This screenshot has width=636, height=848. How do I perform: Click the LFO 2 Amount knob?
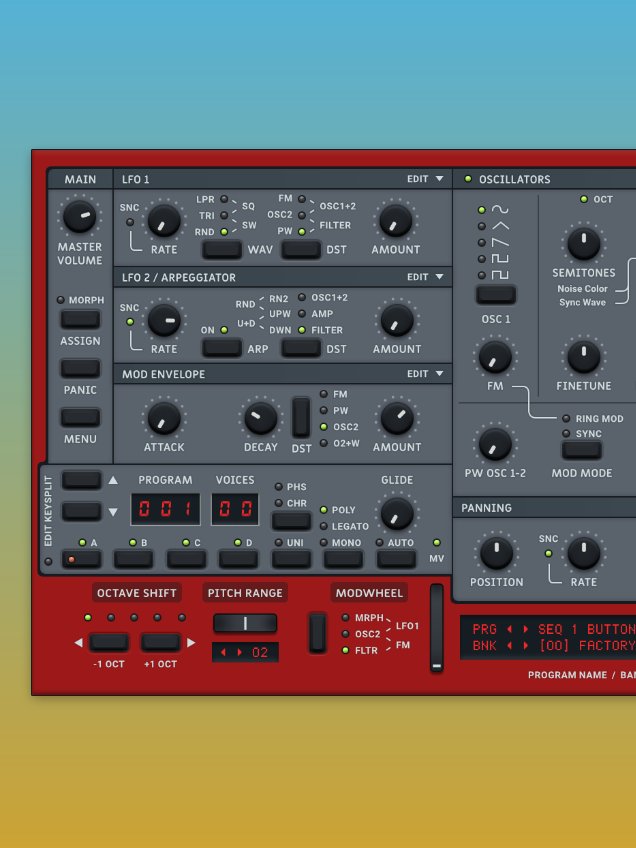tap(396, 320)
